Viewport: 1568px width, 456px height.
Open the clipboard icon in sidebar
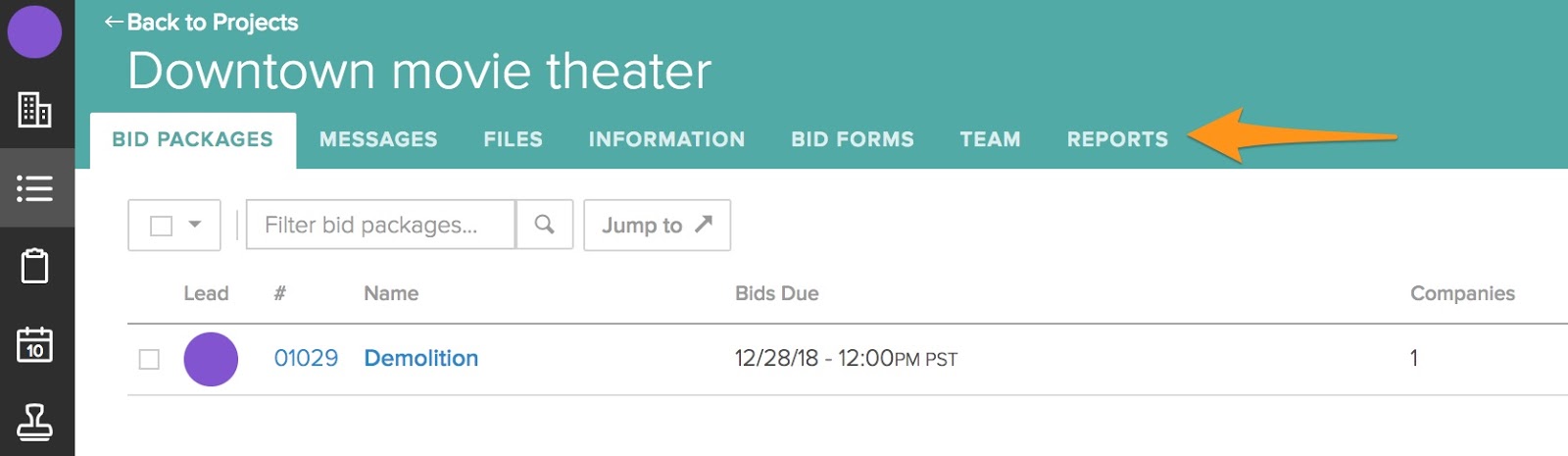35,266
